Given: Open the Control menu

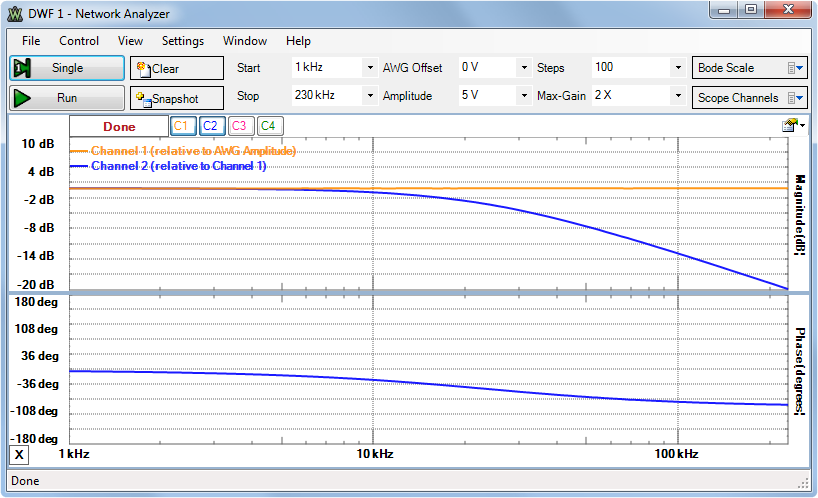Looking at the screenshot, I should pyautogui.click(x=79, y=41).
